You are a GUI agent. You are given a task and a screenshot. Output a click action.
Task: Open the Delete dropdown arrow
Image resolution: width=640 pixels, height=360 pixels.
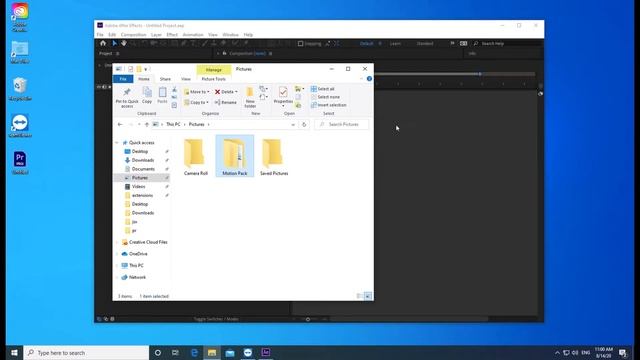[x=236, y=92]
